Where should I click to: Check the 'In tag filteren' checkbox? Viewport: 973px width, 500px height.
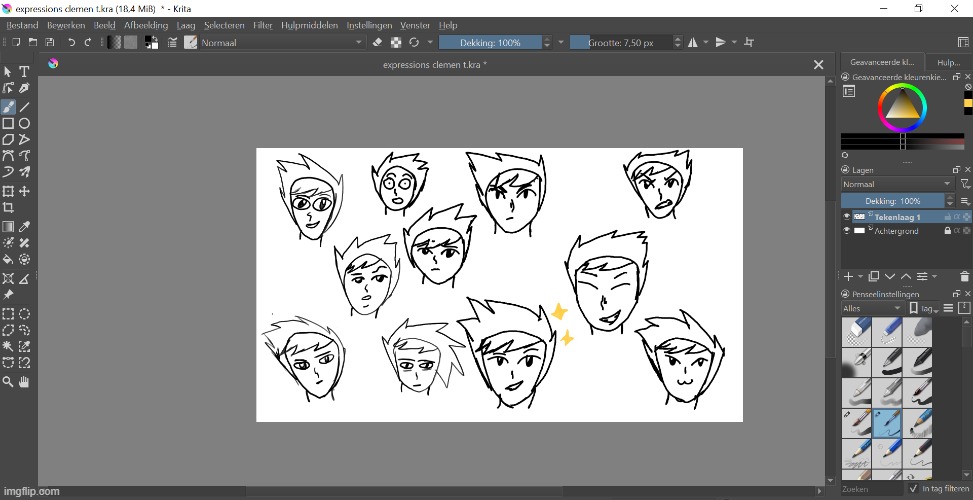(913, 489)
